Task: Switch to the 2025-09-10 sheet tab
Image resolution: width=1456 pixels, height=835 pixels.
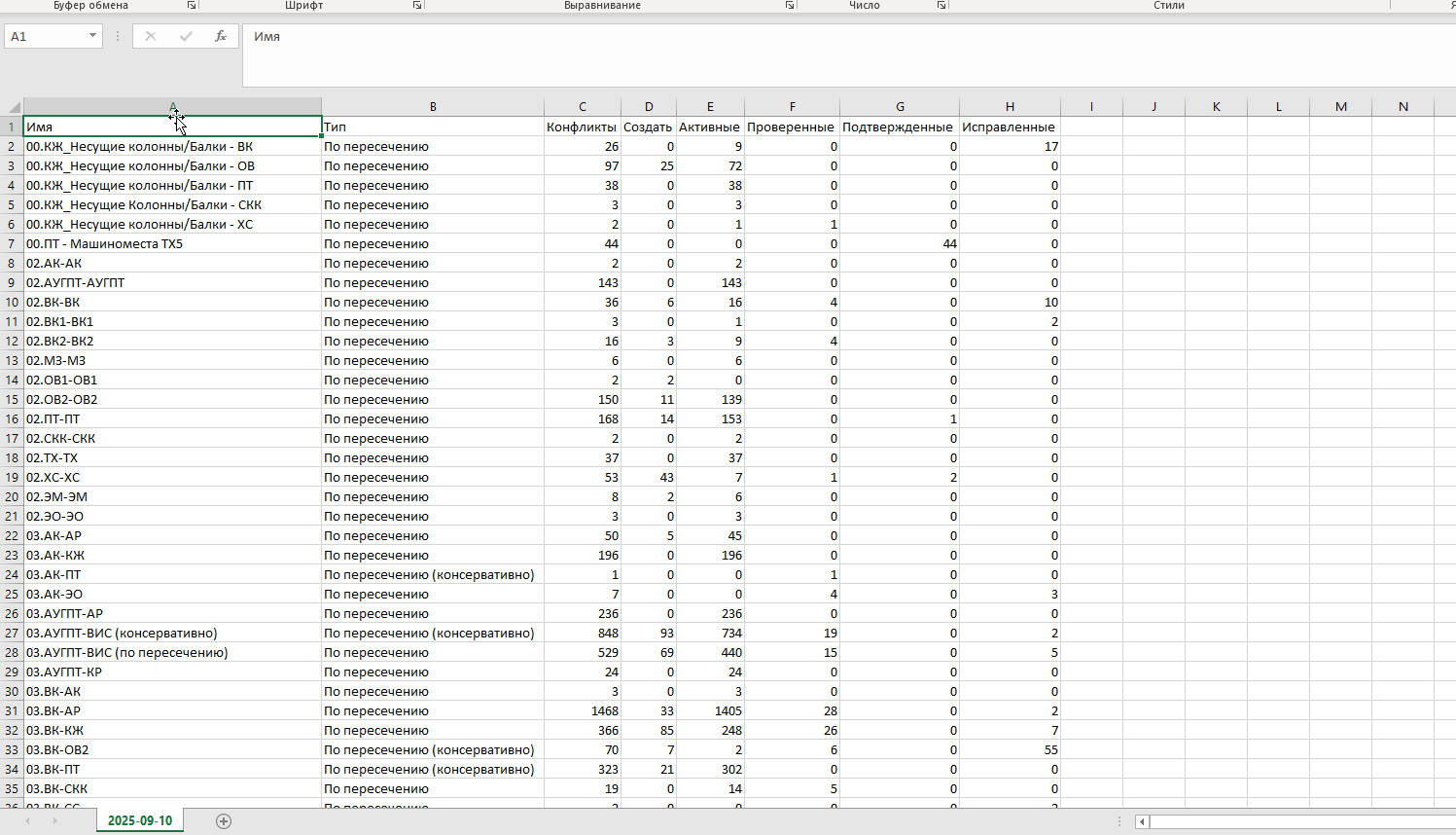Action: coord(140,820)
